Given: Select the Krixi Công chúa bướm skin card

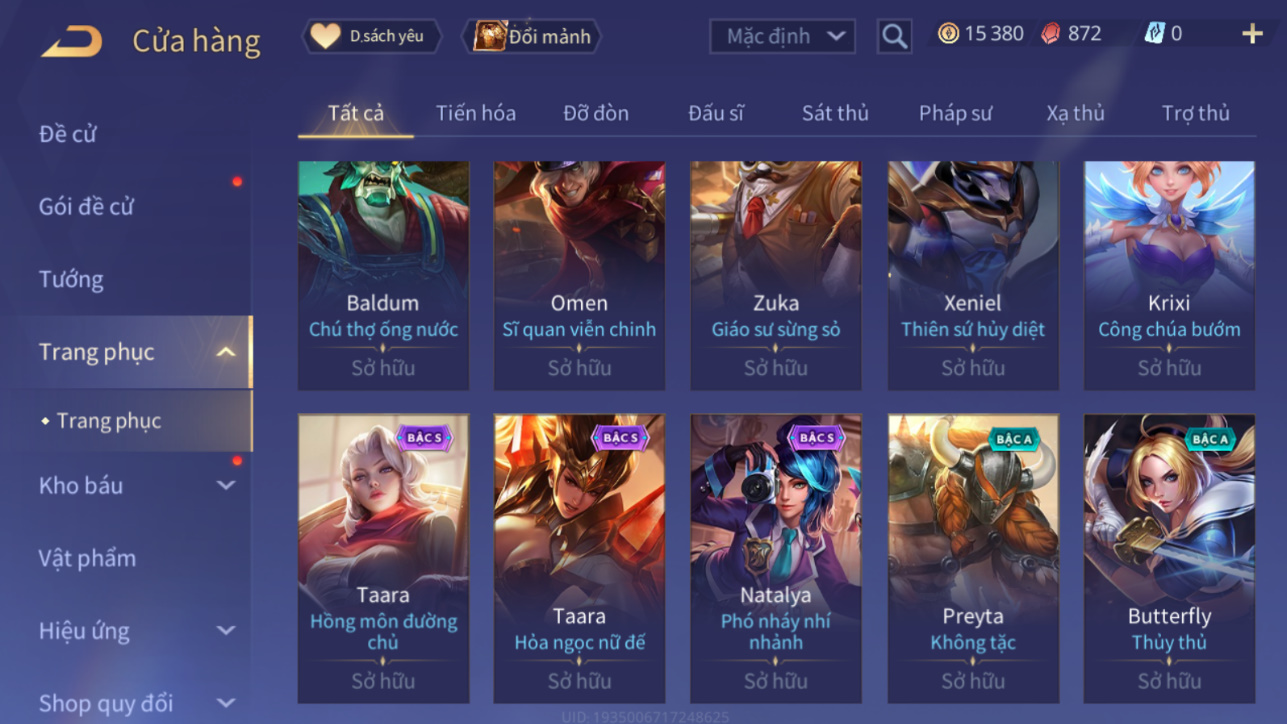Looking at the screenshot, I should (1169, 275).
